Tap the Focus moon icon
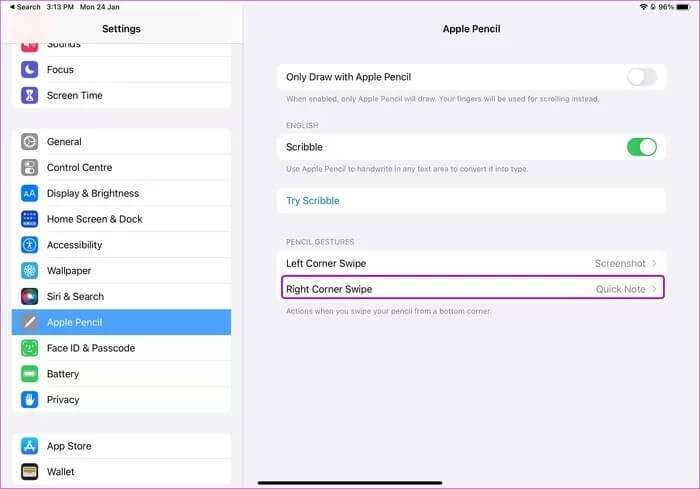Screen dimensions: 700x489 click(29, 70)
